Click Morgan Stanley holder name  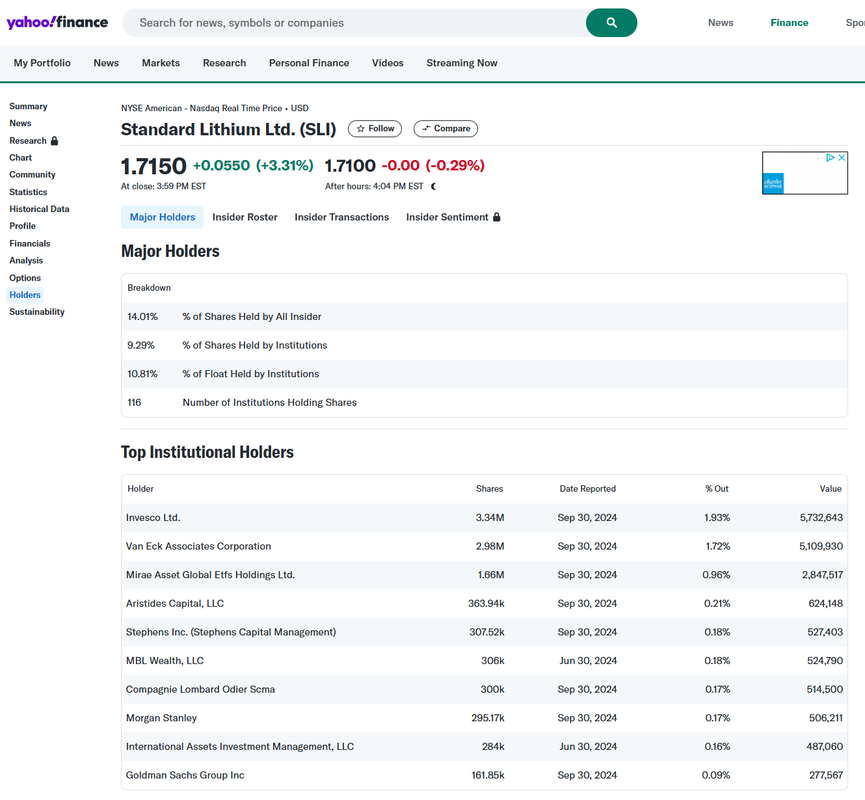click(x=161, y=718)
